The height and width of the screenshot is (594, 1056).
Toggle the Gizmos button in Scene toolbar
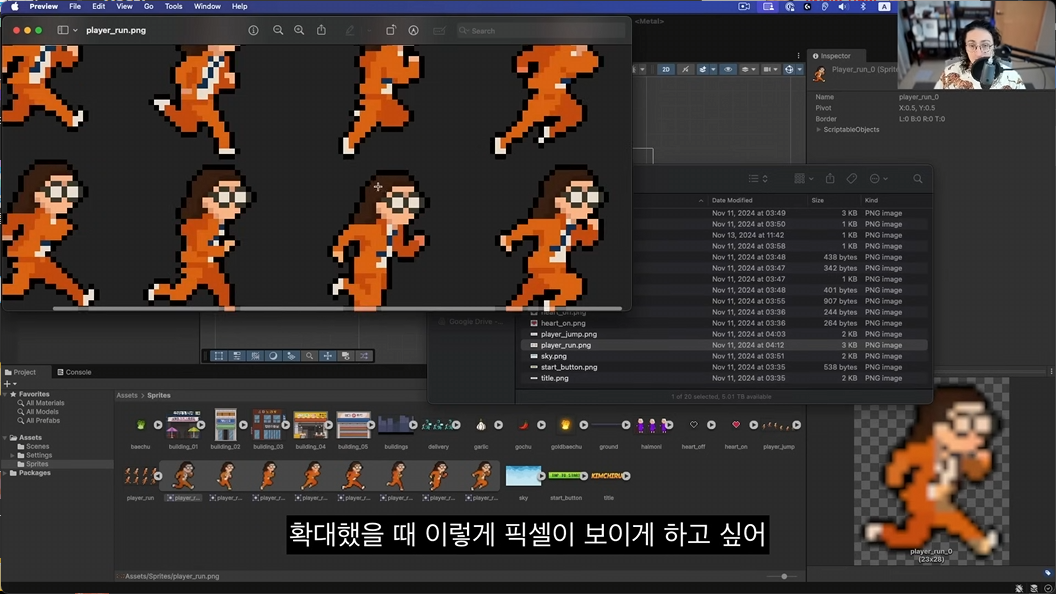point(789,69)
